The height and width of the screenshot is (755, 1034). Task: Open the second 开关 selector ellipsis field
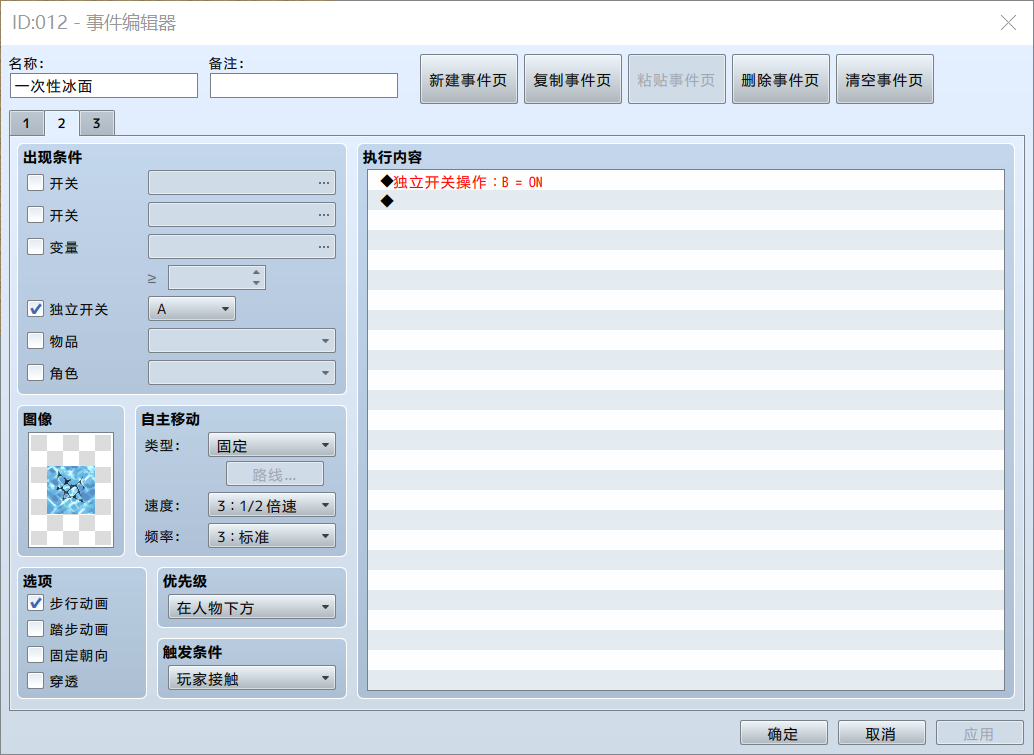tap(242, 215)
